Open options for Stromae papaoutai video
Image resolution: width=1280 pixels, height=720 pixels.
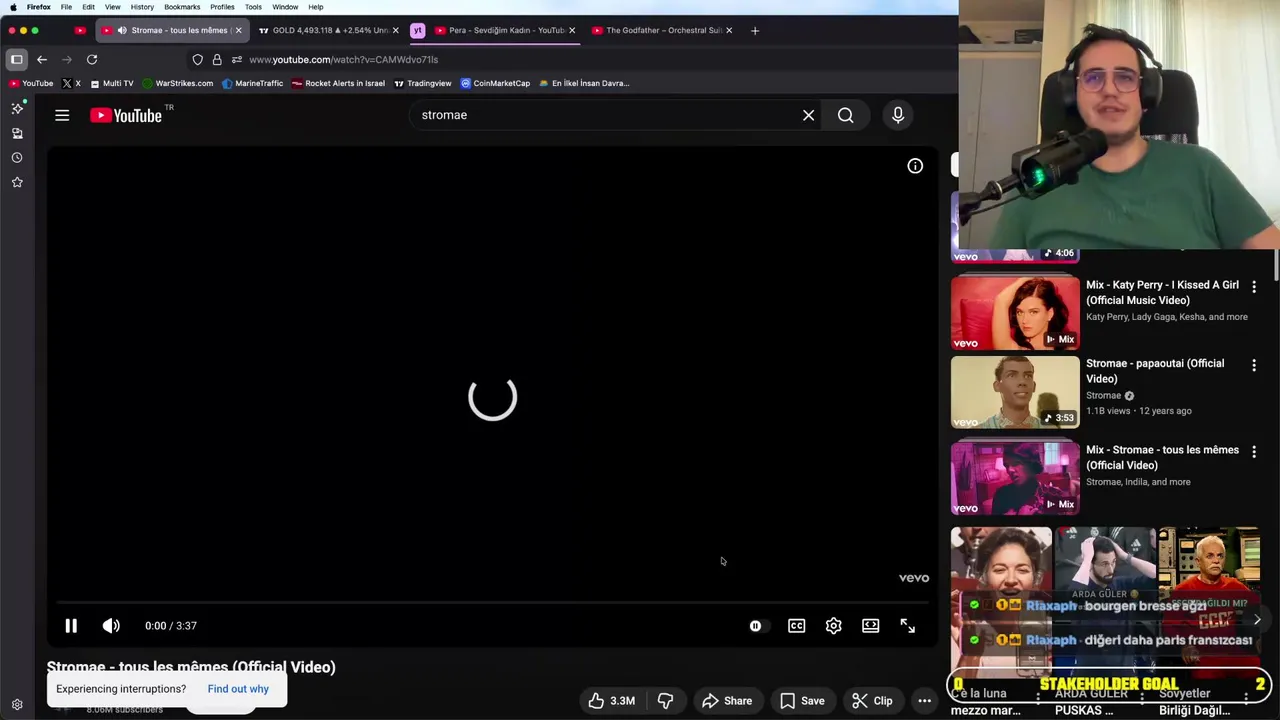coord(1254,366)
